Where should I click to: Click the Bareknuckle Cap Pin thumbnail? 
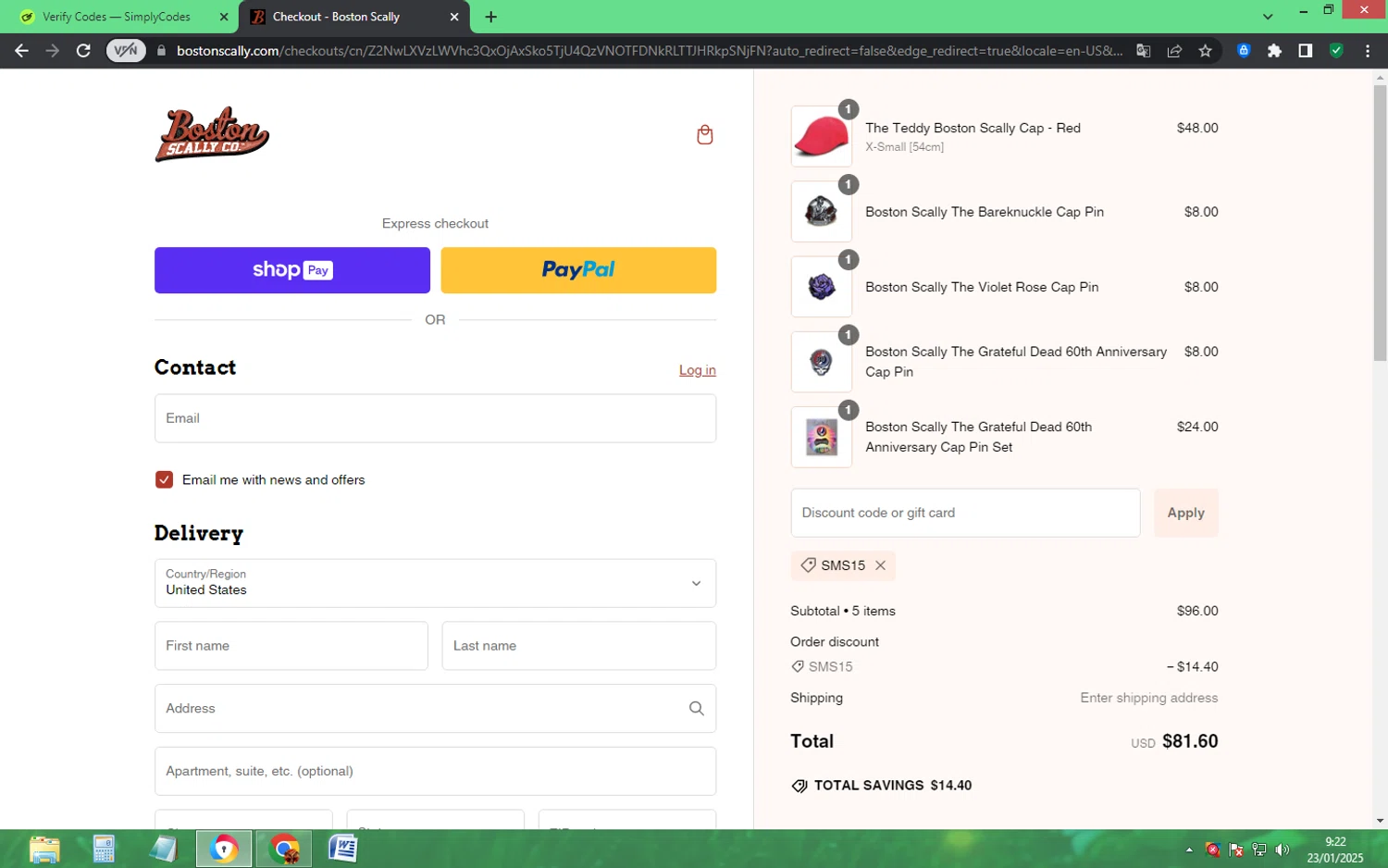pos(822,212)
